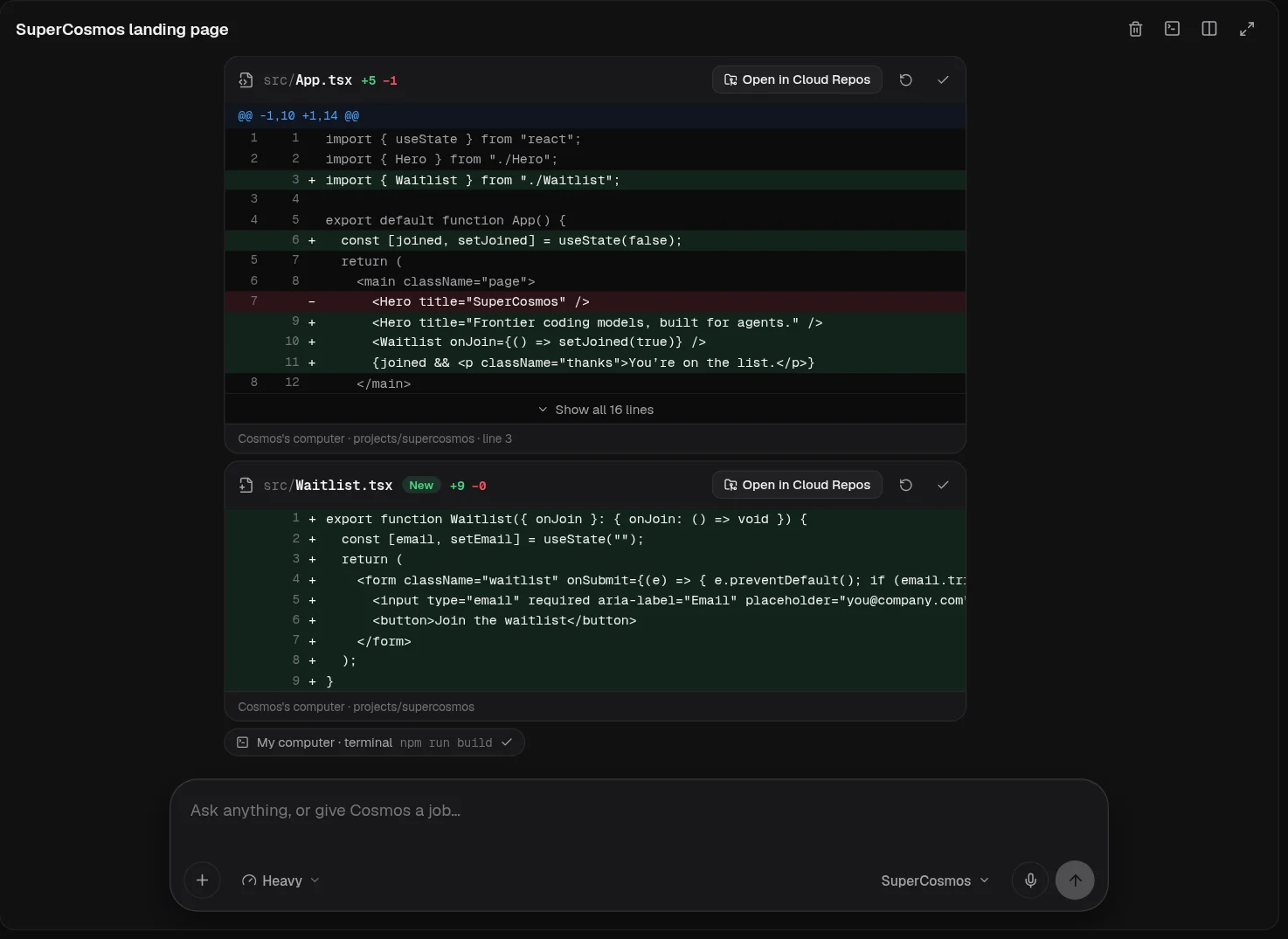Revert changes to App.tsx

pos(906,79)
